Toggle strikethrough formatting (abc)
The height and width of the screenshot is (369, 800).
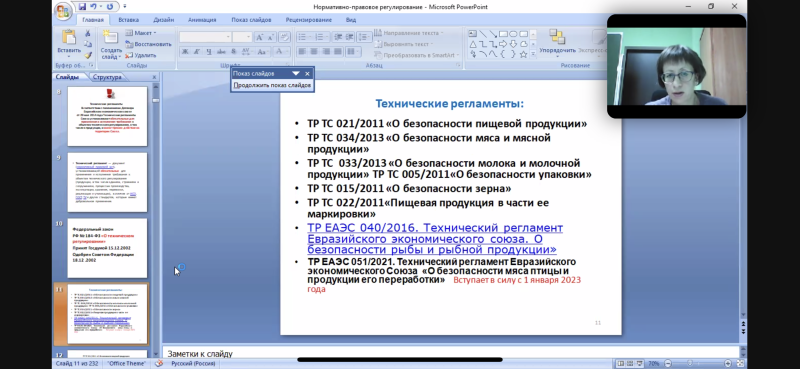pos(220,52)
